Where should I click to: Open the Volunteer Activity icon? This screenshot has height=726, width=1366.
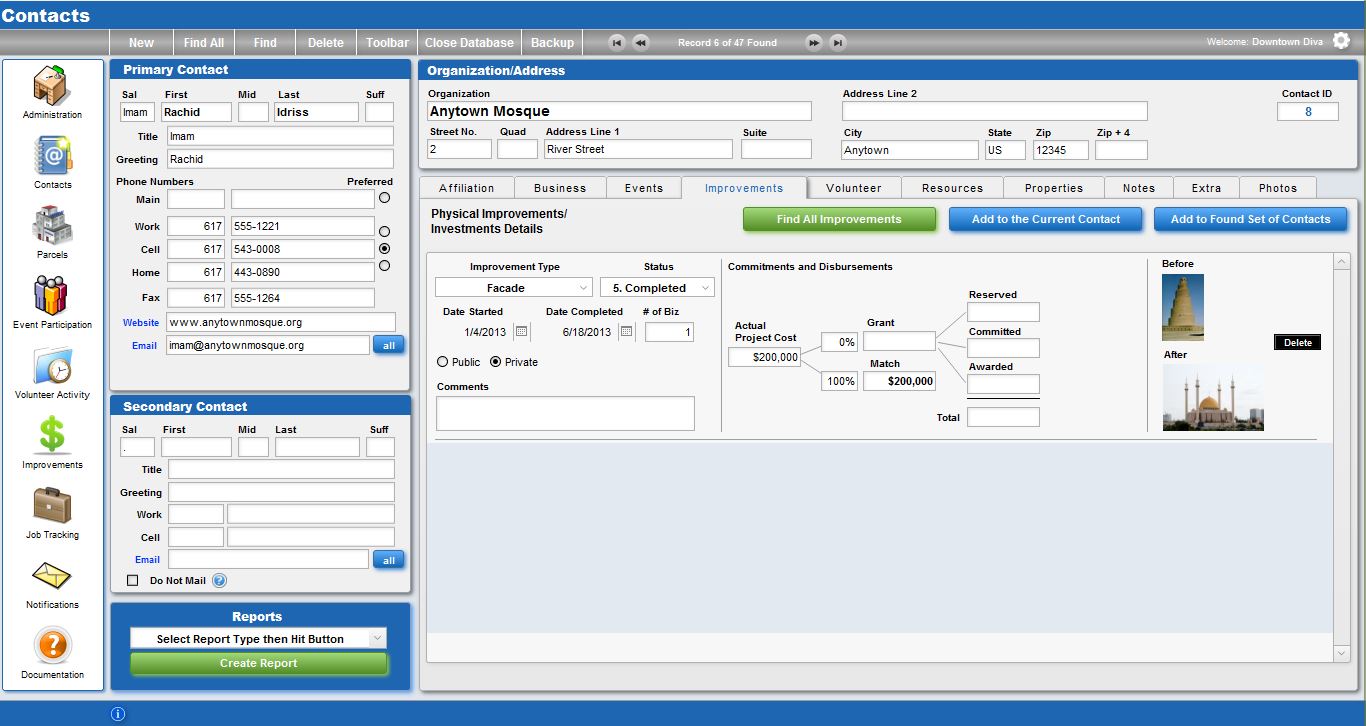(x=52, y=366)
